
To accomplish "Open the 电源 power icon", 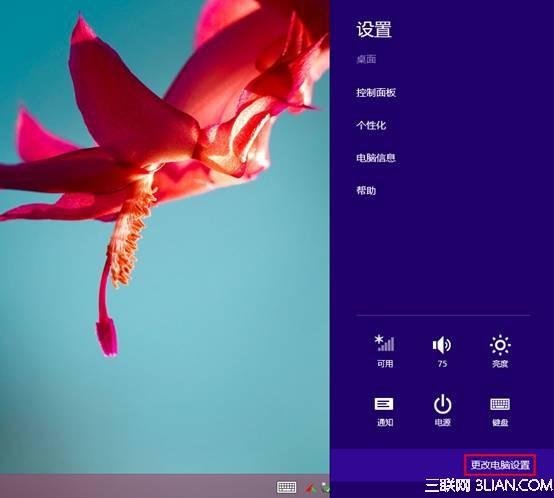I will [x=442, y=404].
